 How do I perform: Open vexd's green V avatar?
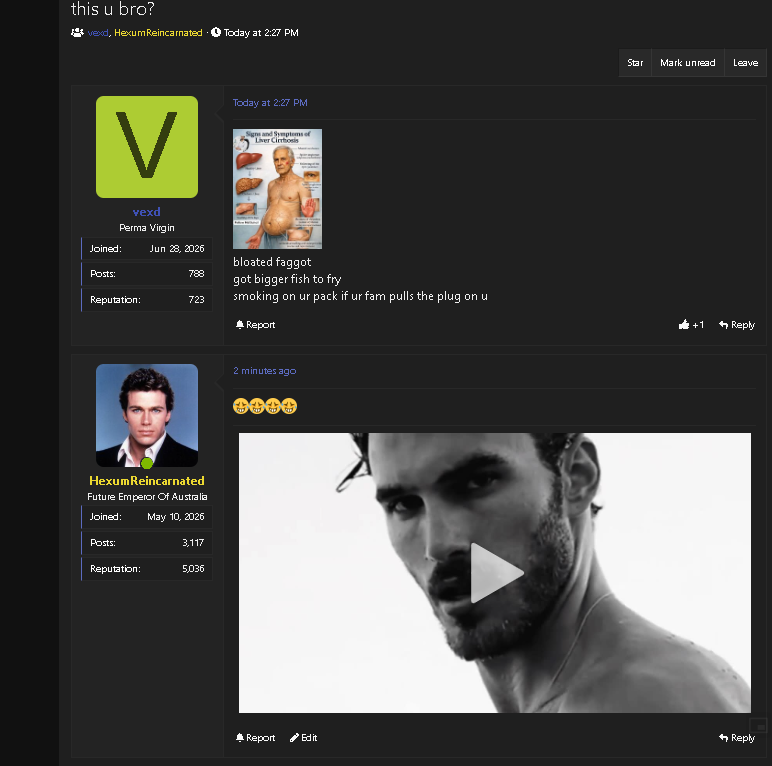click(147, 147)
